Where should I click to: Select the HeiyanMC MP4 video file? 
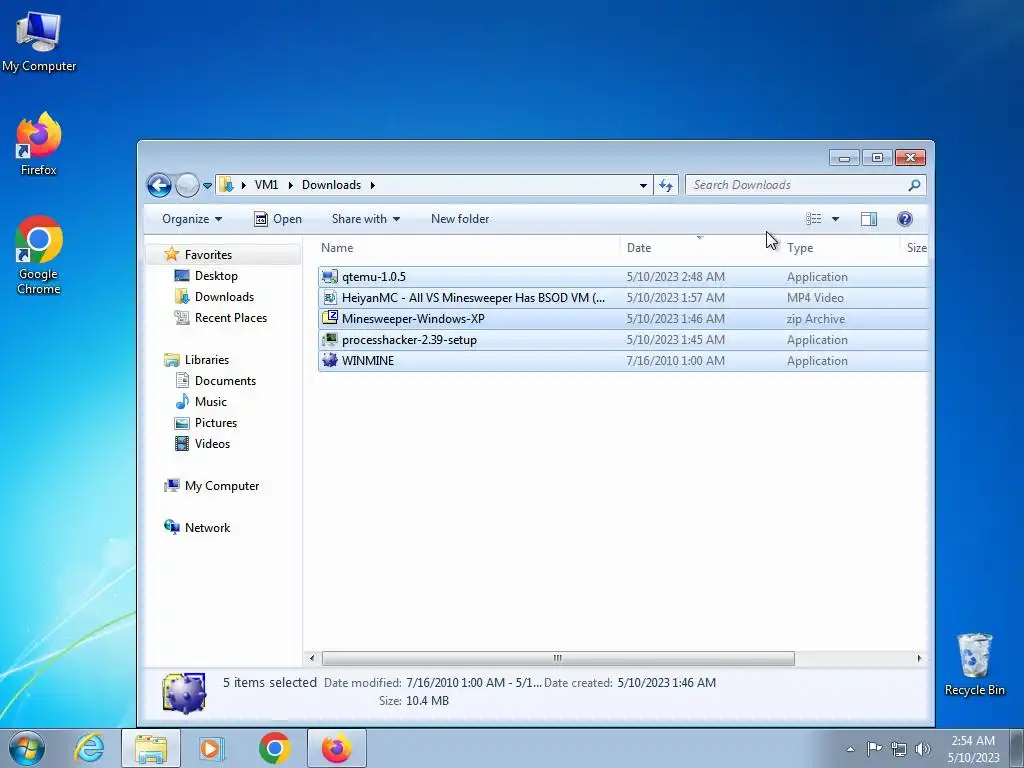[x=623, y=298]
